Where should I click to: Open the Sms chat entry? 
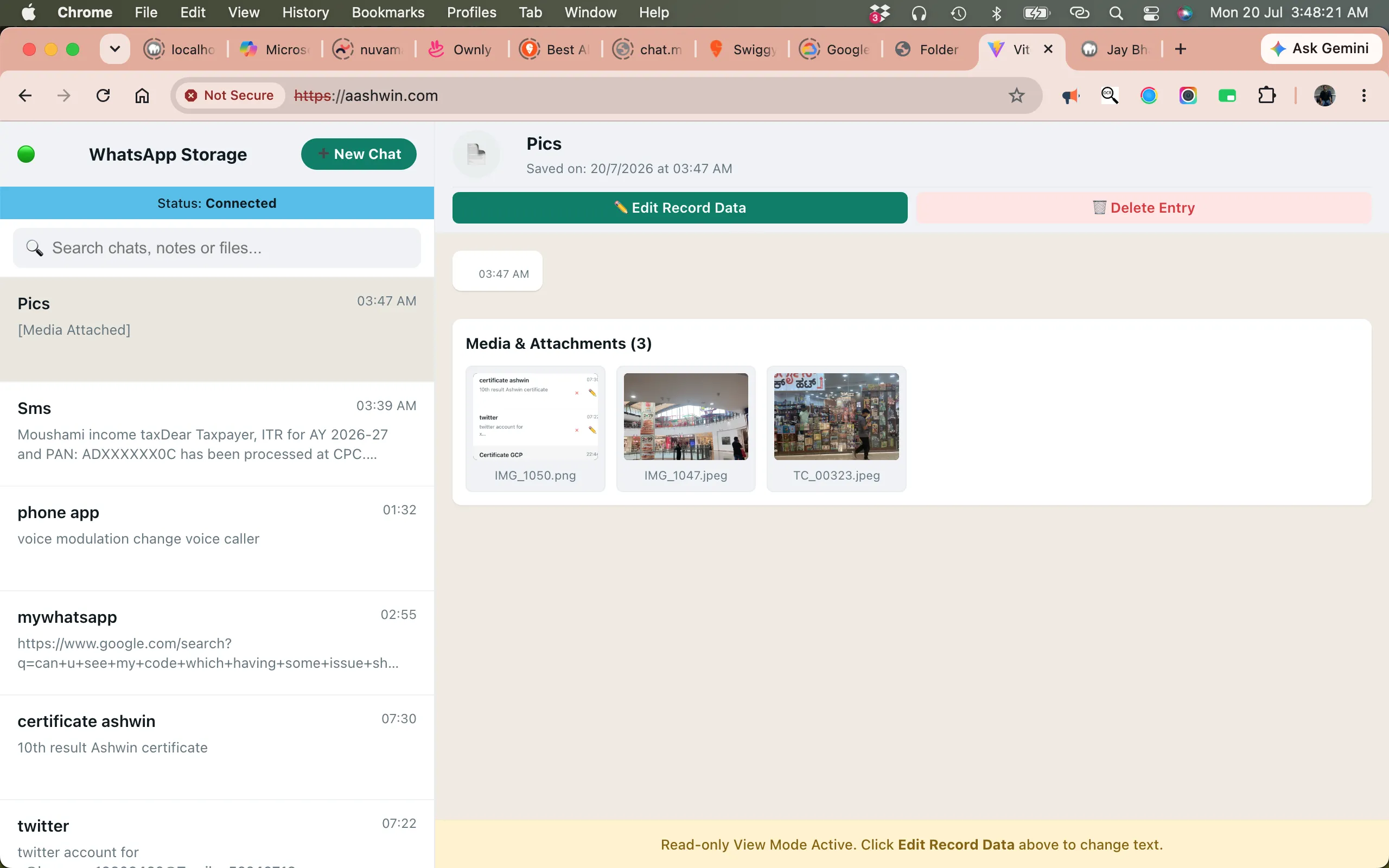217,434
